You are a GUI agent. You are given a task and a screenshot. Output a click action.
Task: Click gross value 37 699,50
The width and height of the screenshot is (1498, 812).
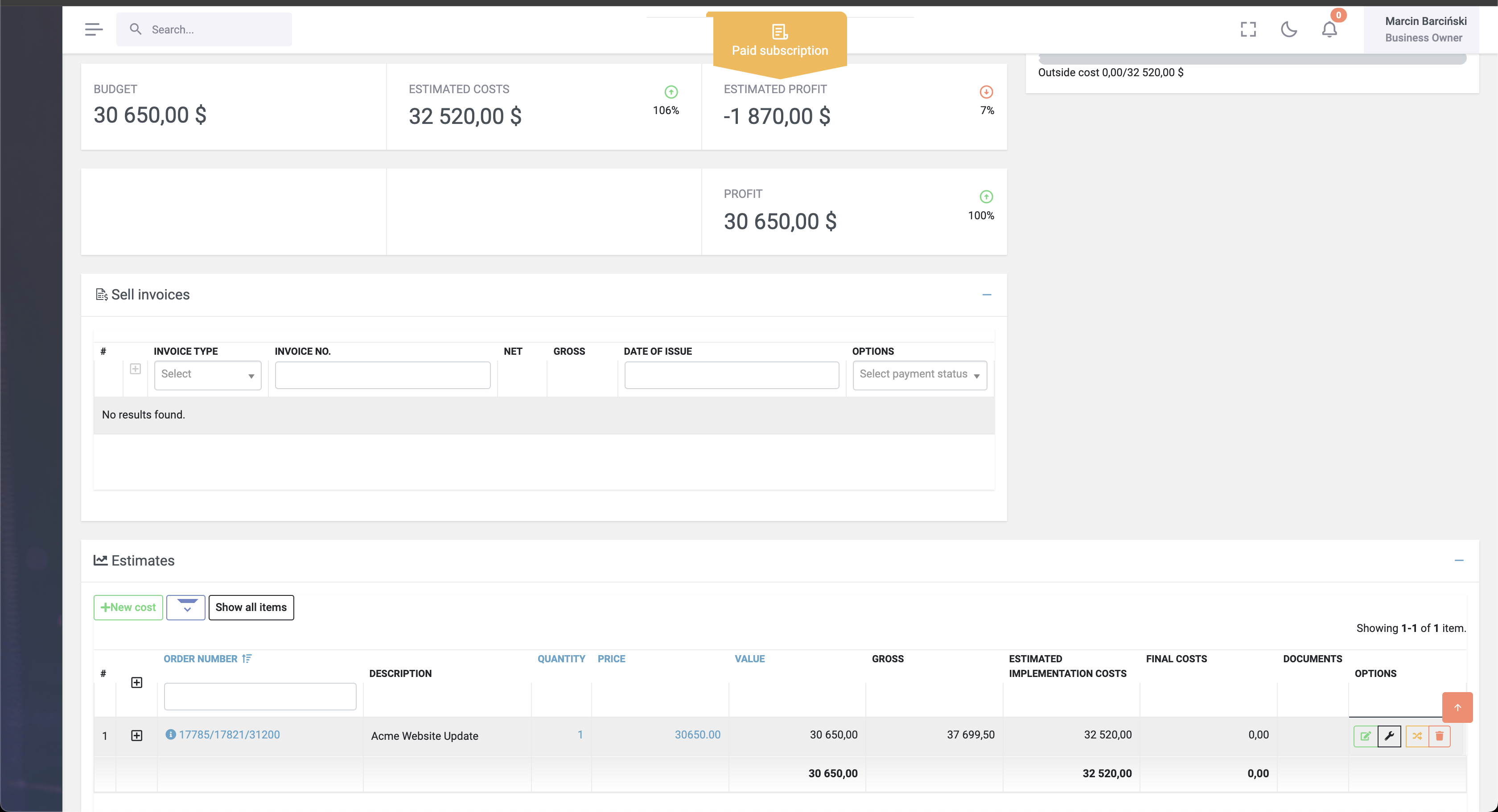971,735
